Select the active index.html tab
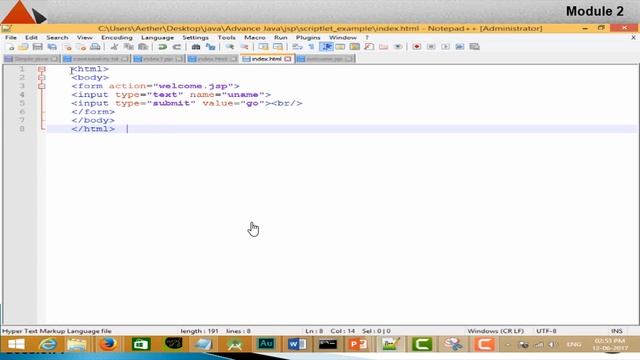The width and height of the screenshot is (640, 360). point(267,59)
